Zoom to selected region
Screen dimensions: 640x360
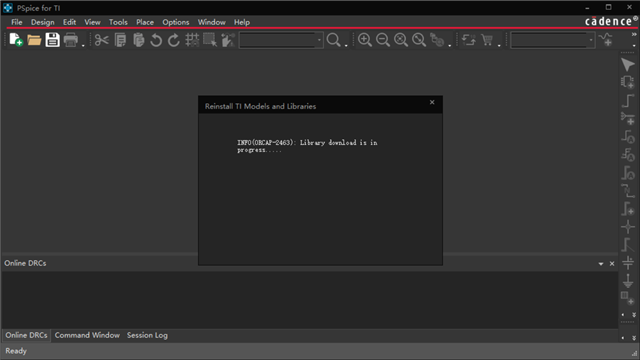coord(419,40)
